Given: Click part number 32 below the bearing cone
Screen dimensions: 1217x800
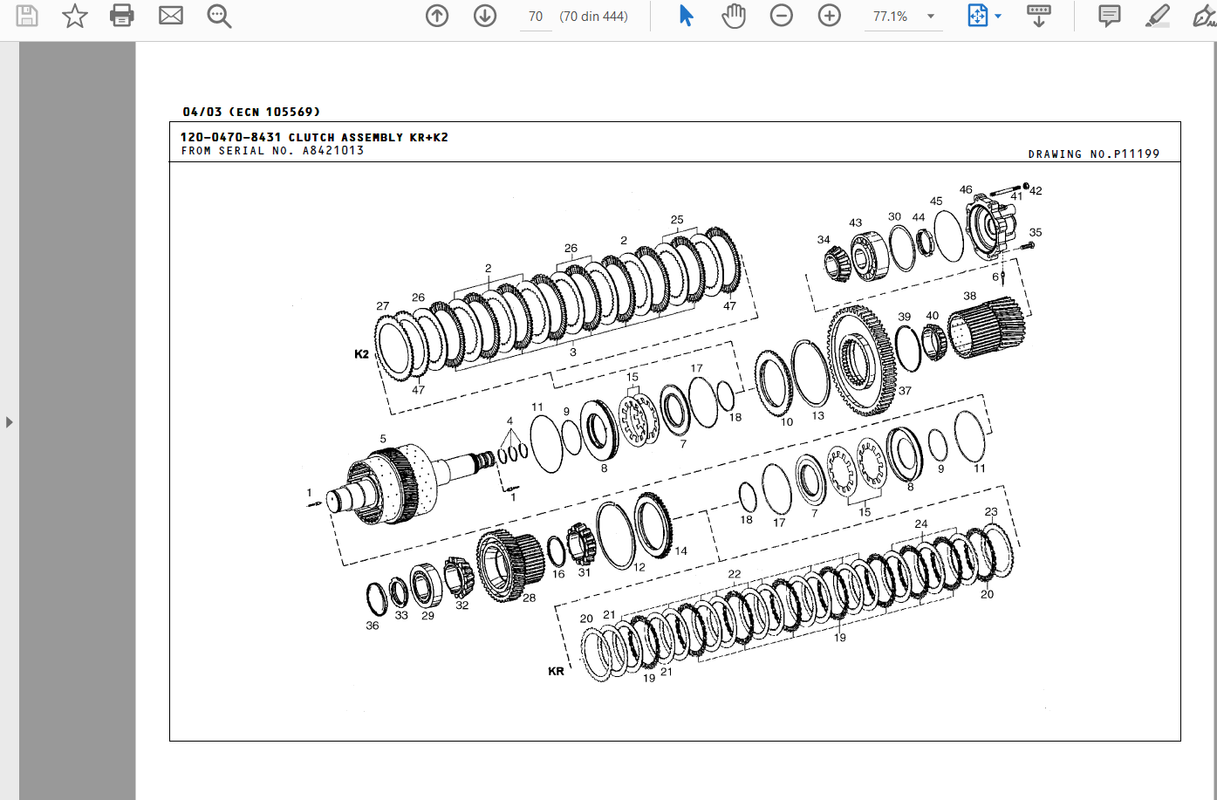Looking at the screenshot, I should pos(462,605).
